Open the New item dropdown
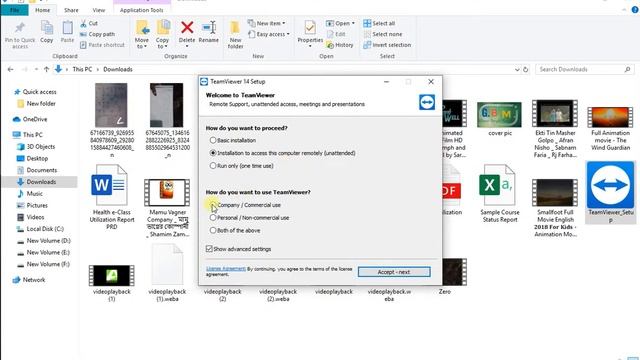 click(x=267, y=23)
